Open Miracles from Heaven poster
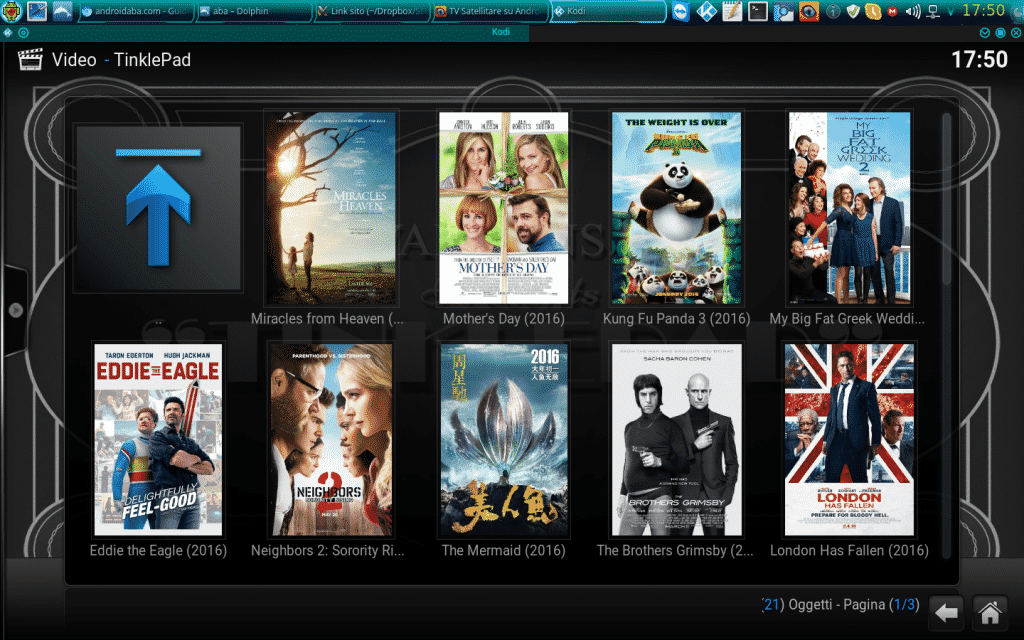The height and width of the screenshot is (640, 1024). click(330, 208)
